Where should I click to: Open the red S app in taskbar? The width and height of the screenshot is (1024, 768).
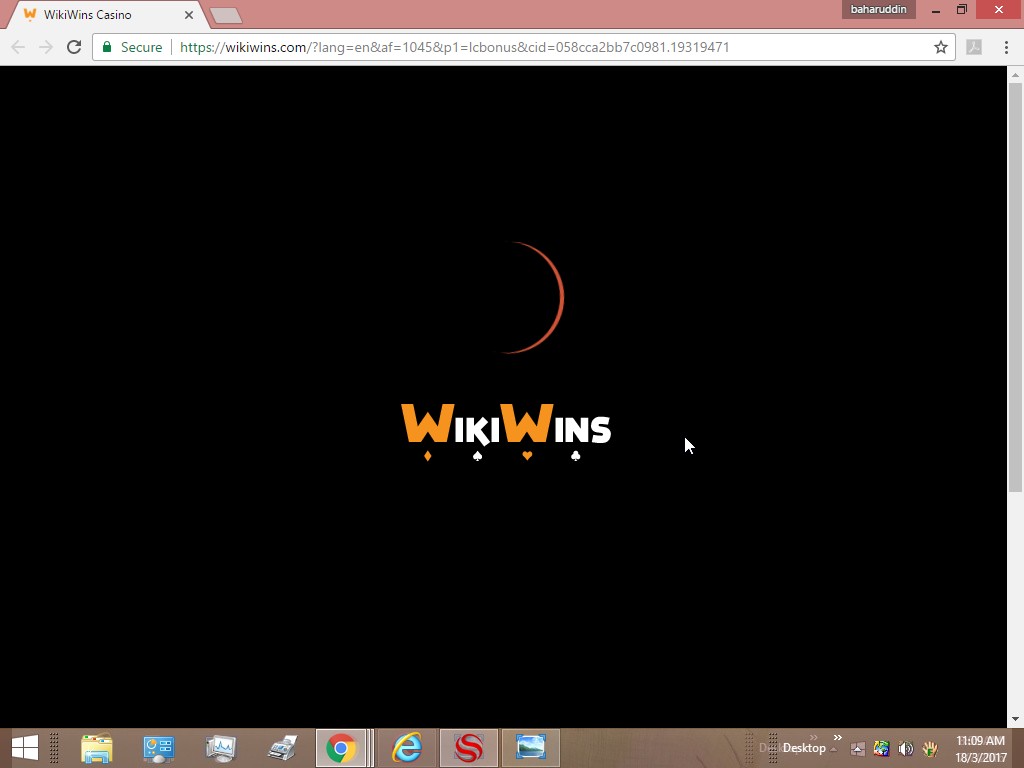(469, 747)
